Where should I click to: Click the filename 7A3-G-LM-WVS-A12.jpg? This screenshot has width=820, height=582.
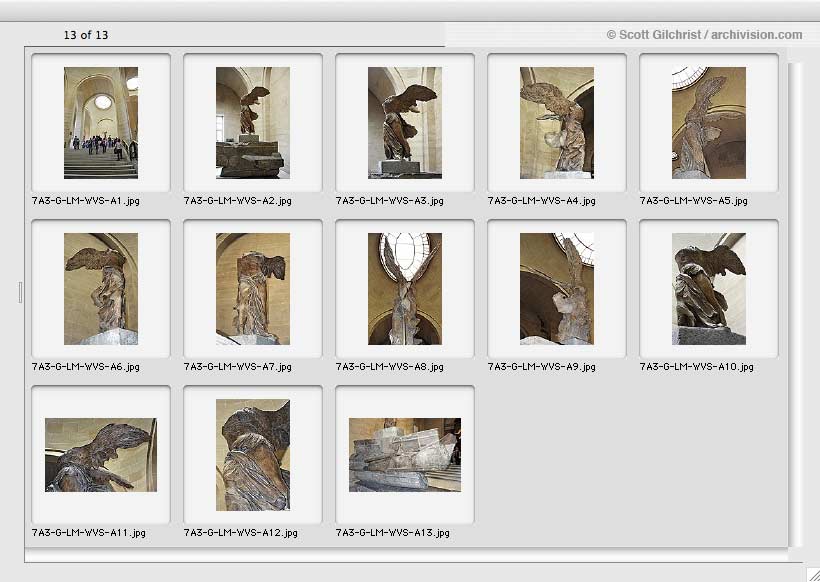pos(241,533)
